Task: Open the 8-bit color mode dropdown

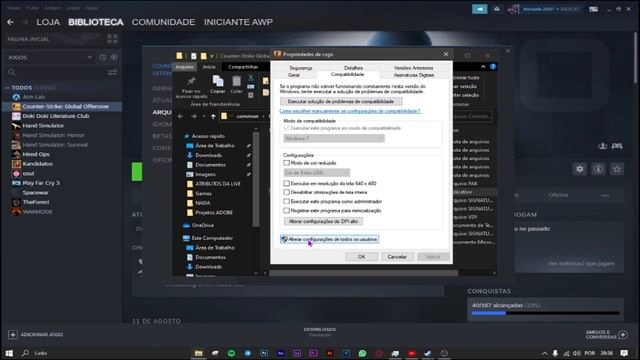Action: pos(316,173)
